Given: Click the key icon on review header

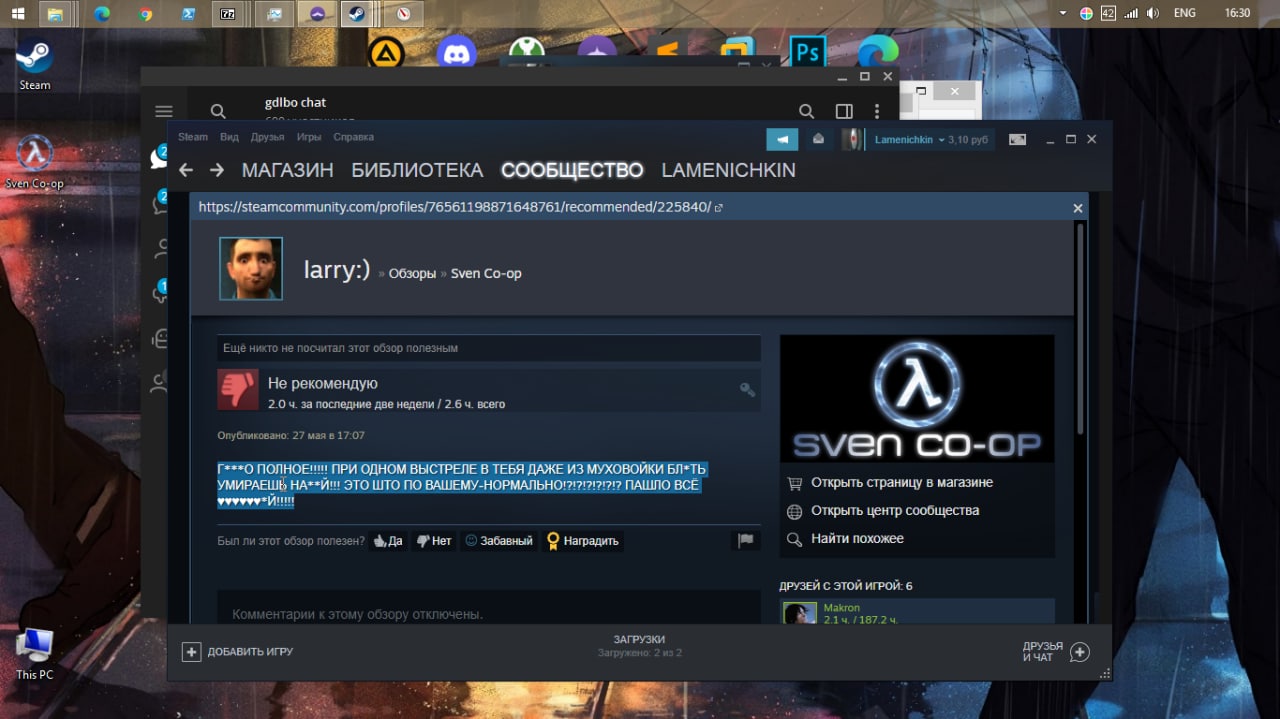Looking at the screenshot, I should click(747, 390).
